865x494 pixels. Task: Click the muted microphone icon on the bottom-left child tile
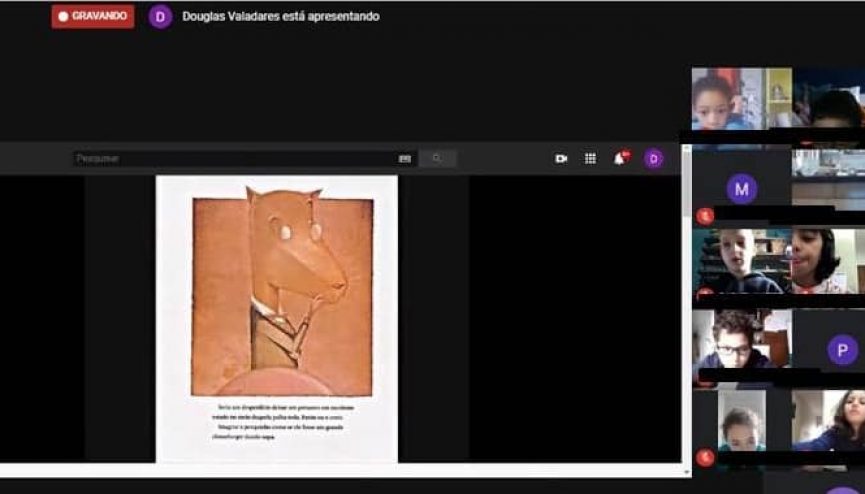(x=704, y=458)
